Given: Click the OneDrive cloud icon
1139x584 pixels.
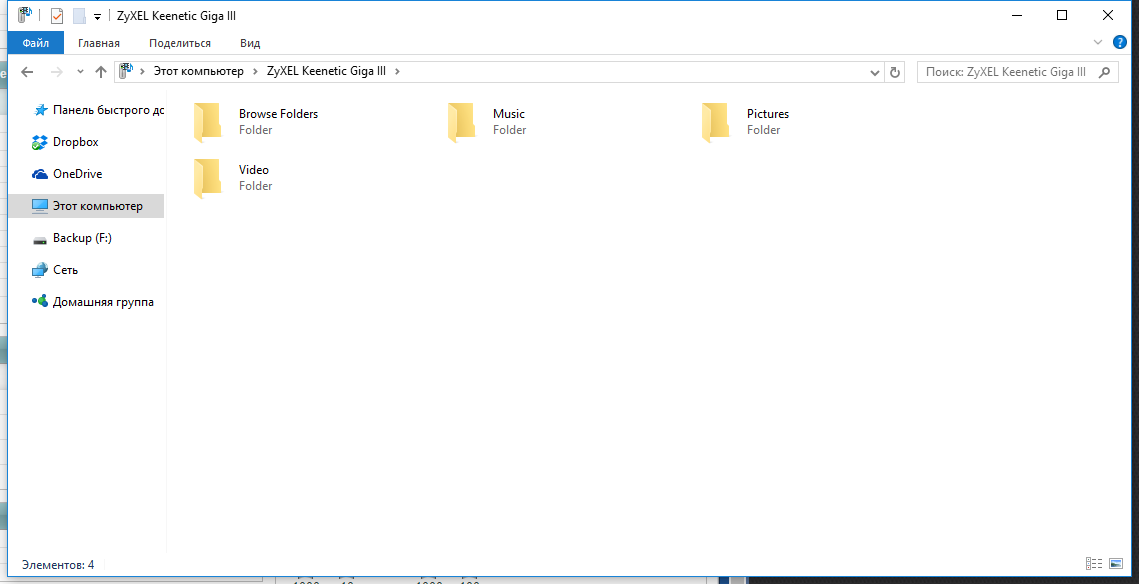Looking at the screenshot, I should click(40, 174).
